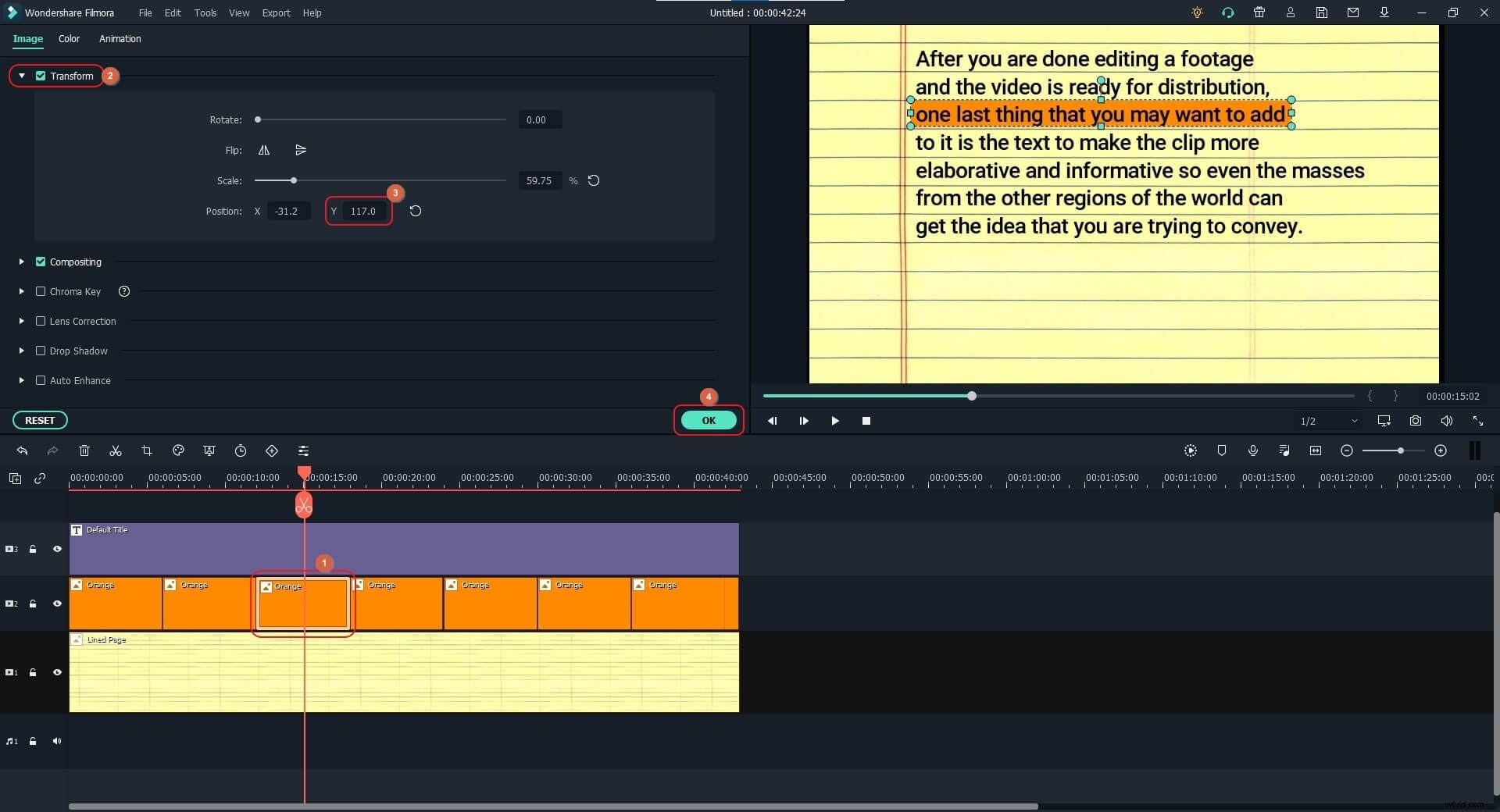Switch to the Color tab

coord(69,39)
